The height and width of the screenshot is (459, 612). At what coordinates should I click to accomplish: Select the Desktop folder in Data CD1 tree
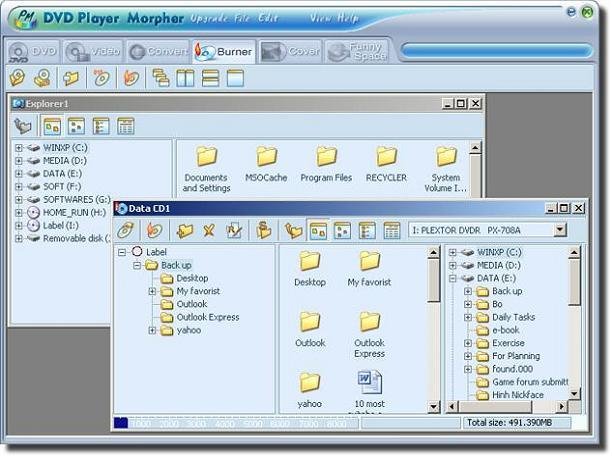click(192, 278)
